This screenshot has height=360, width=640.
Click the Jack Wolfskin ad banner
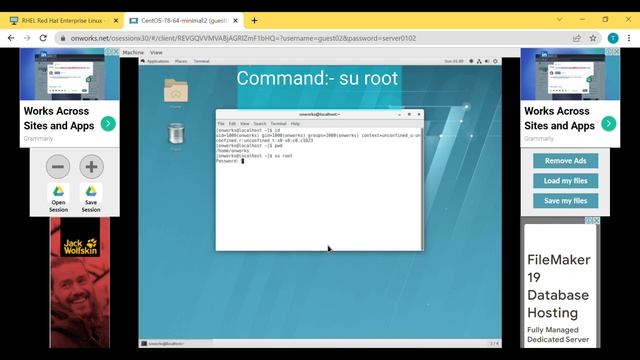pos(80,282)
